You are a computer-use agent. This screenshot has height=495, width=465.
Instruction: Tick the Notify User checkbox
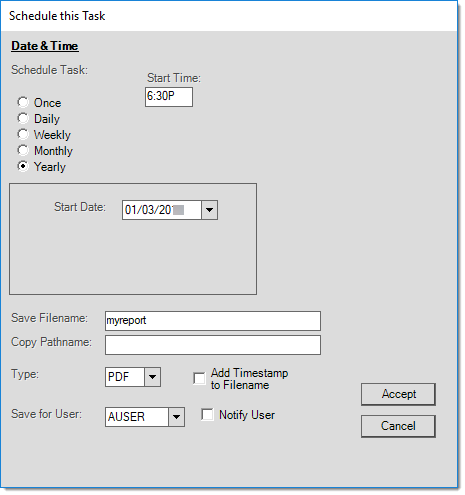pos(207,415)
